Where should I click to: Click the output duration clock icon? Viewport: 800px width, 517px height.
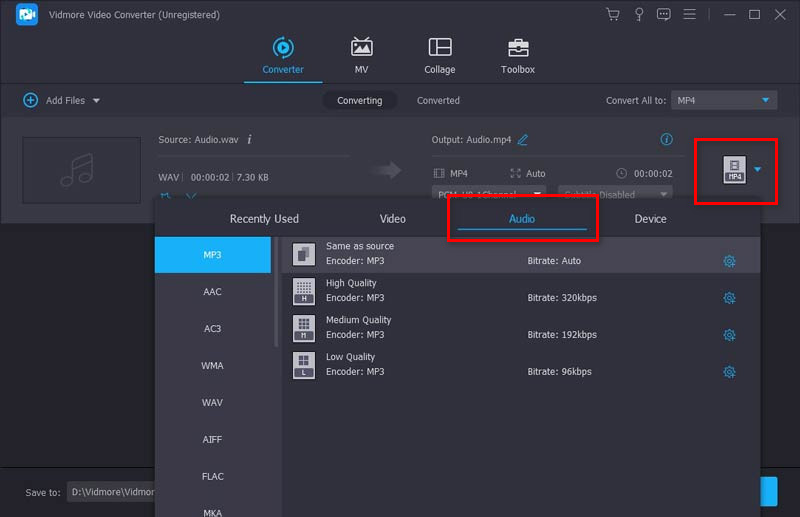click(x=621, y=173)
